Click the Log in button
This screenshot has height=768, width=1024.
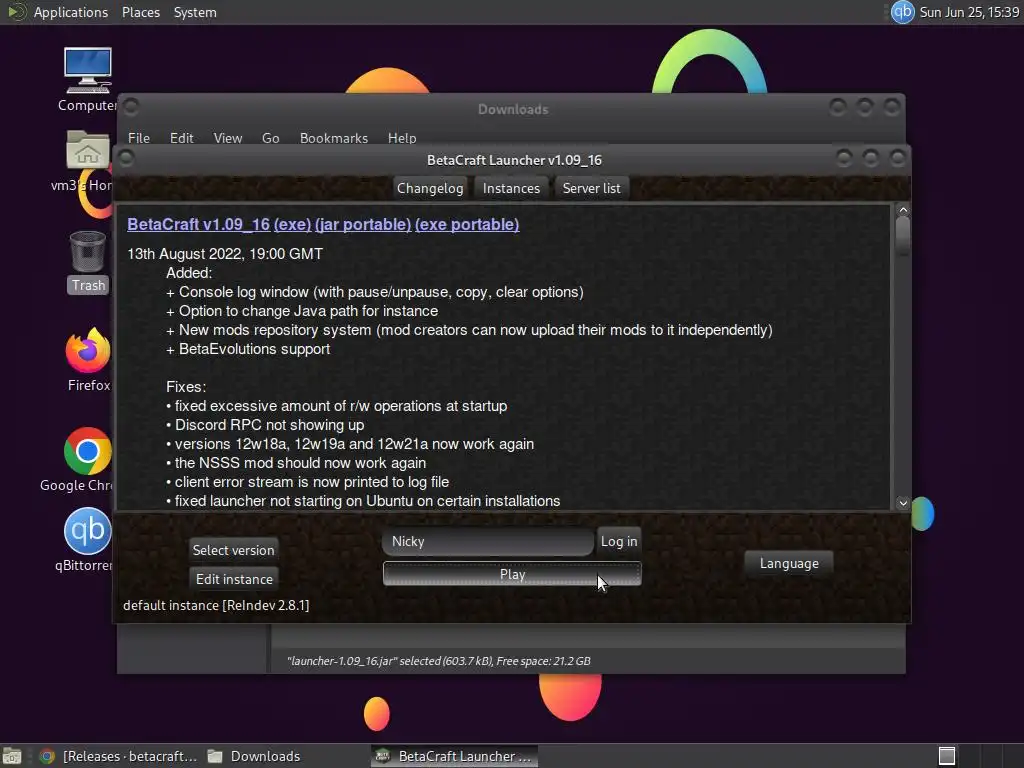pos(618,541)
